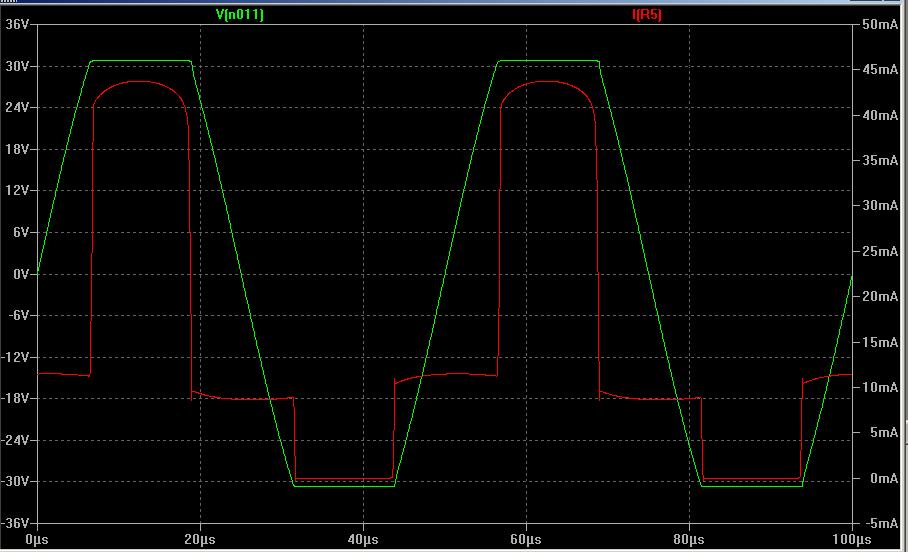This screenshot has height=552, width=908.
Task: Click the 0V left axis label
Action: click(21, 274)
